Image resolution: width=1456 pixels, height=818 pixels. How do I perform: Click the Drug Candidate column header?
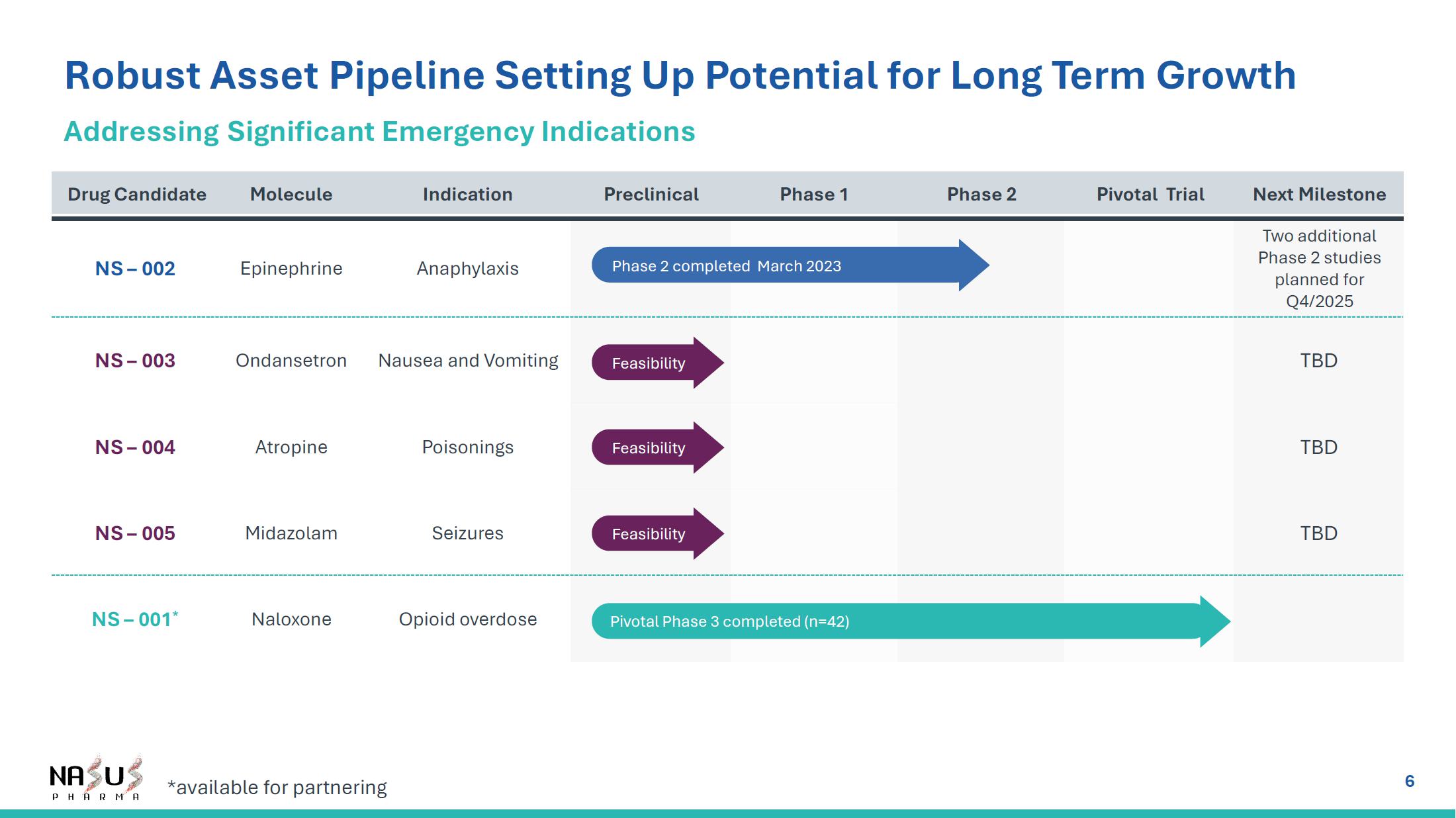pyautogui.click(x=137, y=195)
